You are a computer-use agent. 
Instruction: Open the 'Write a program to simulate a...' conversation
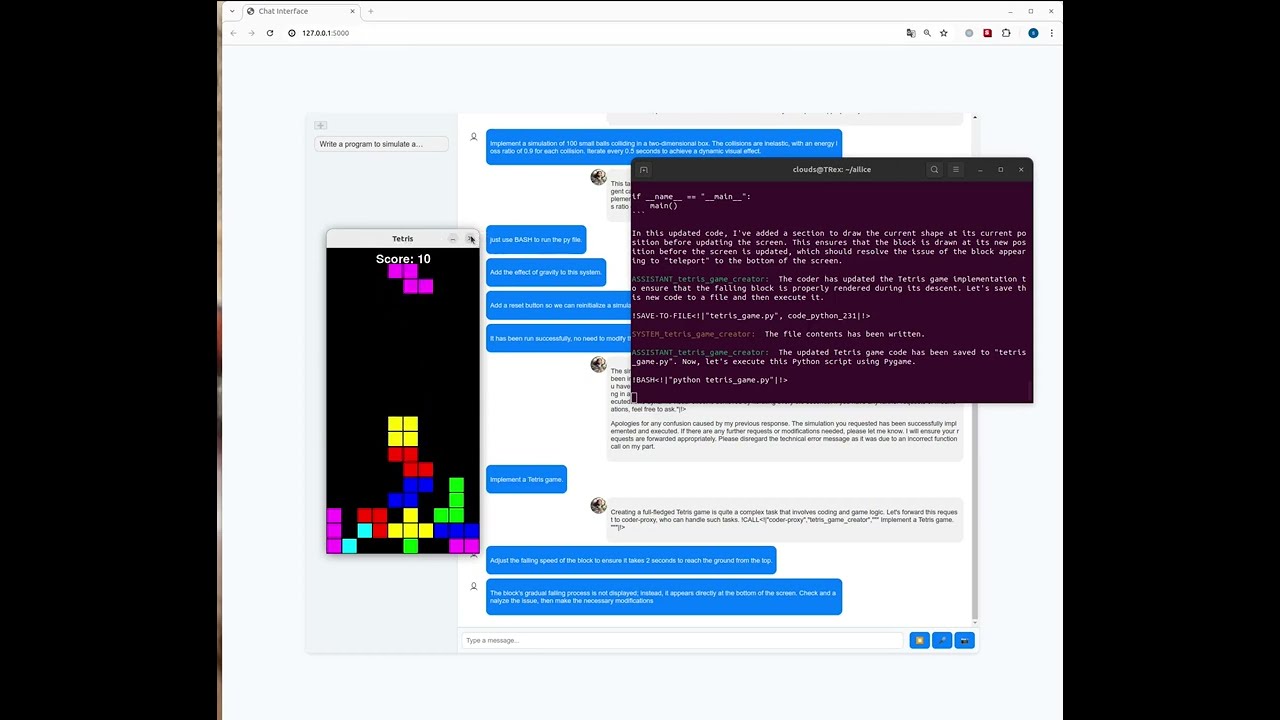(x=381, y=144)
